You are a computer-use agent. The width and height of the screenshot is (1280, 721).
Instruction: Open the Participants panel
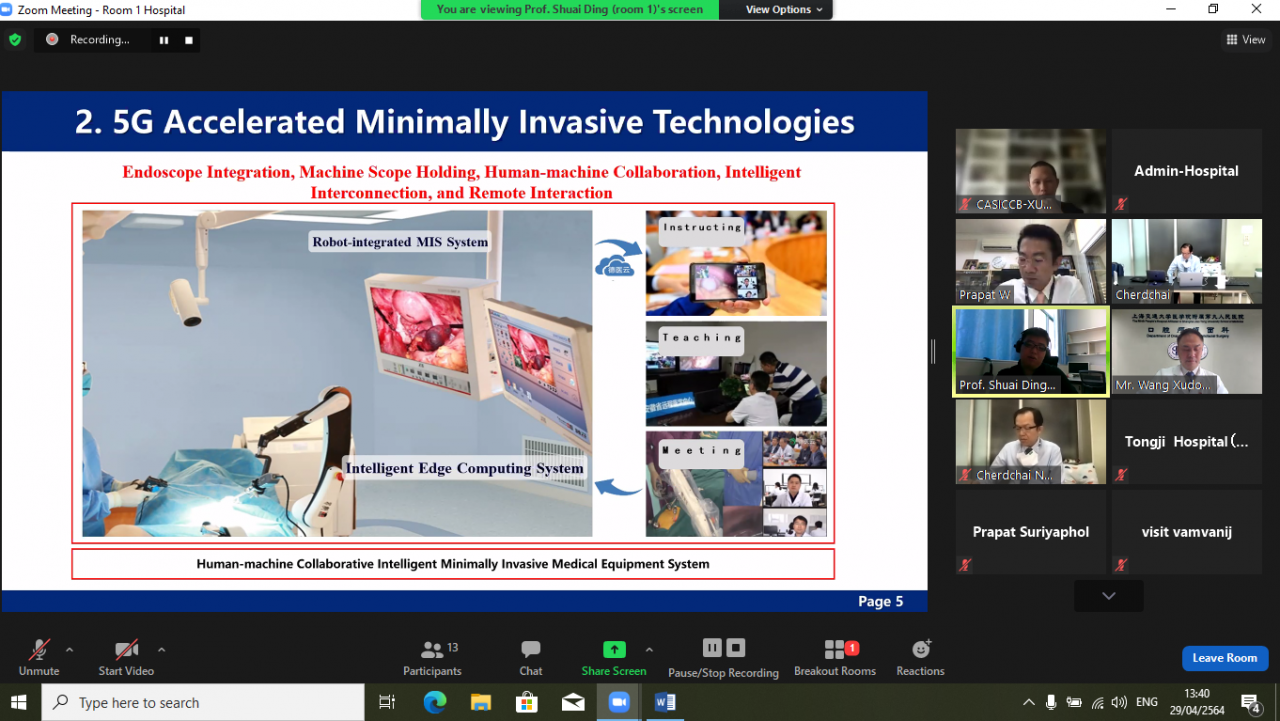tap(432, 658)
